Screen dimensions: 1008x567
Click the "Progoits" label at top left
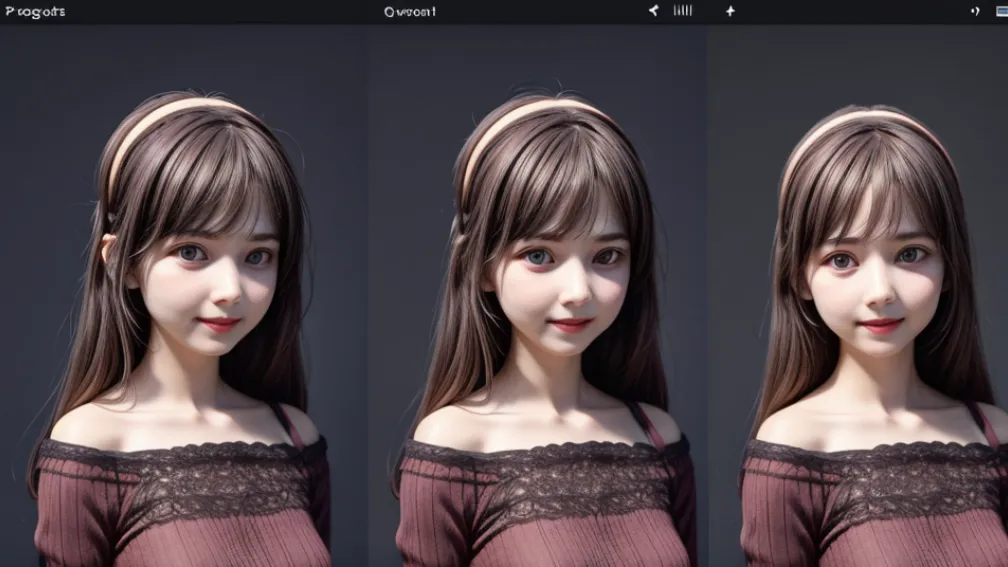click(35, 12)
